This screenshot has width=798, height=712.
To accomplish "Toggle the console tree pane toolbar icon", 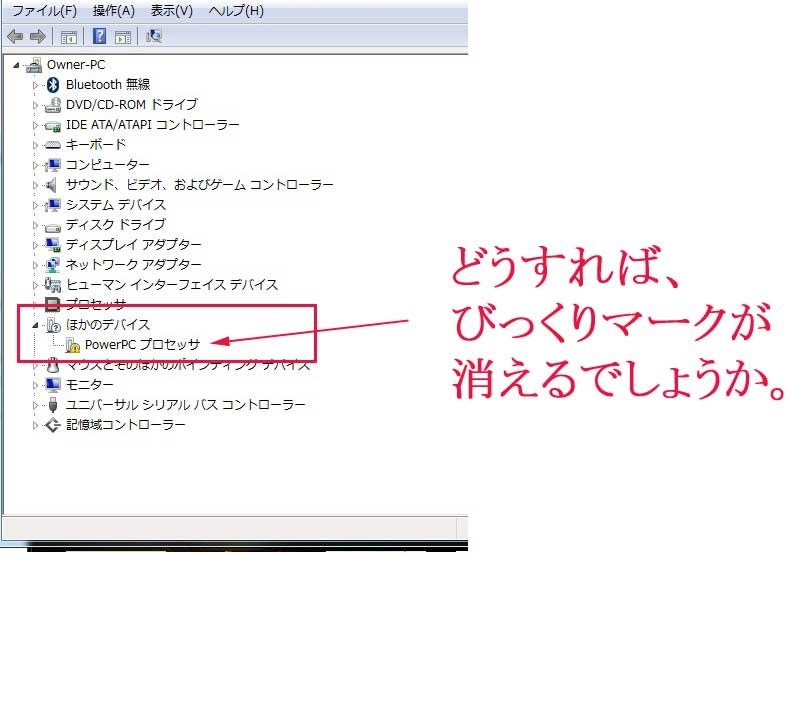I will (x=69, y=37).
